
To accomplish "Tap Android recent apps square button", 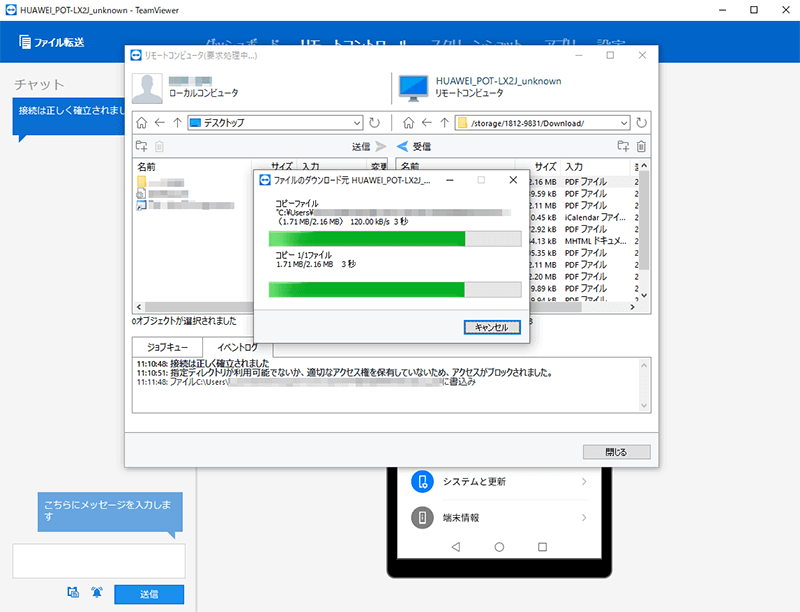I will (x=542, y=547).
